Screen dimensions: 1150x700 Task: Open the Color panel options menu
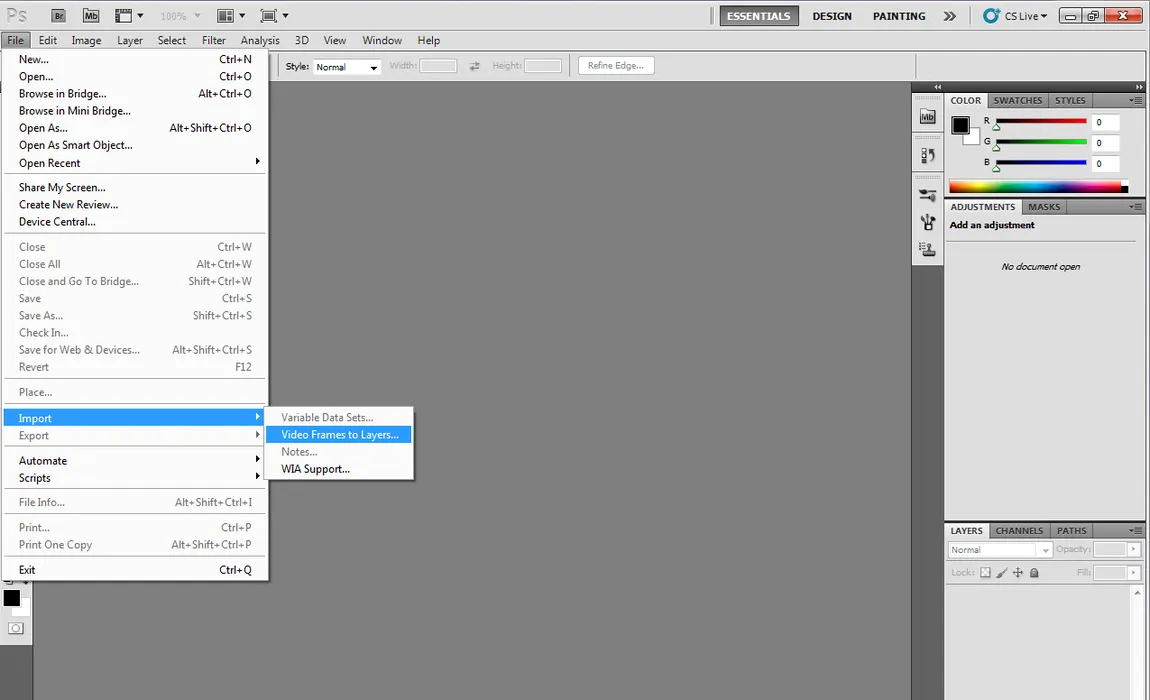[1135, 101]
